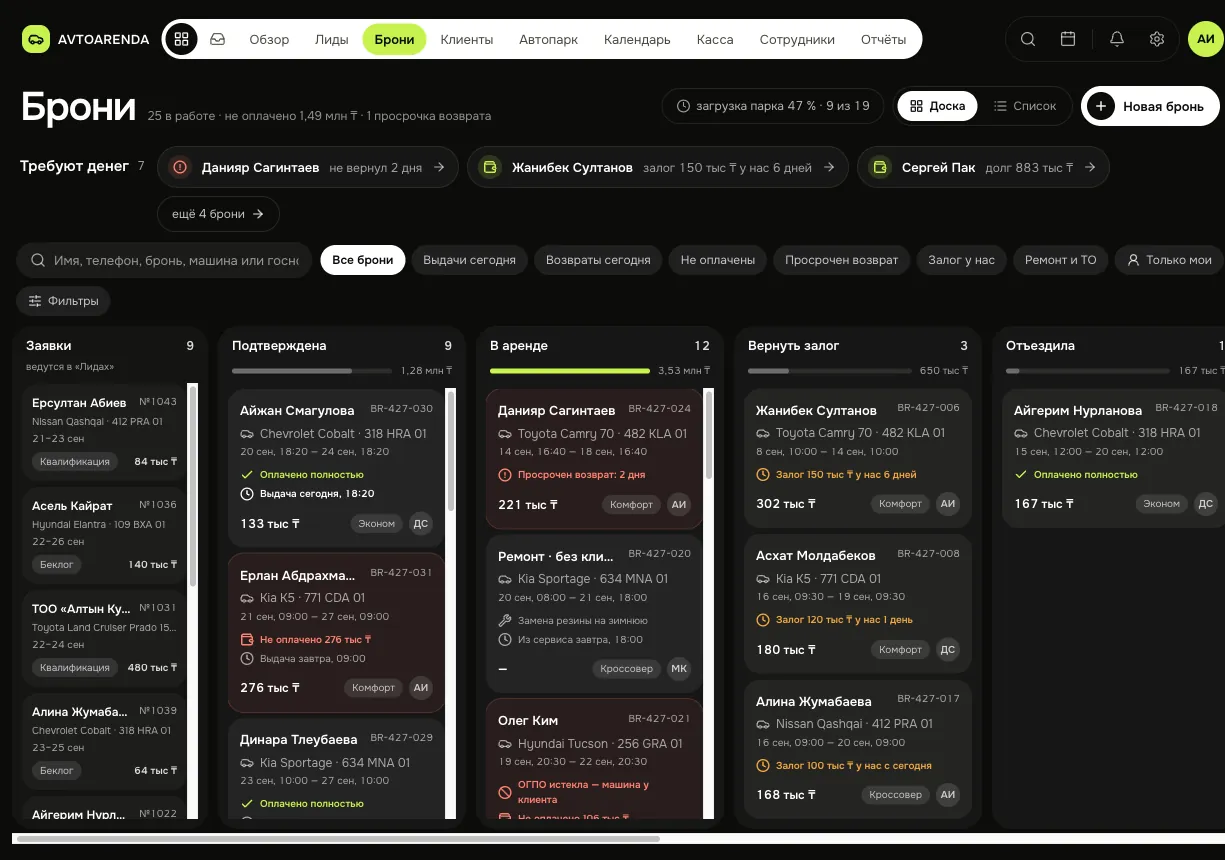Click the arrow on the Жанибек Султанов debt chip
The image size is (1225, 860).
coord(829,168)
